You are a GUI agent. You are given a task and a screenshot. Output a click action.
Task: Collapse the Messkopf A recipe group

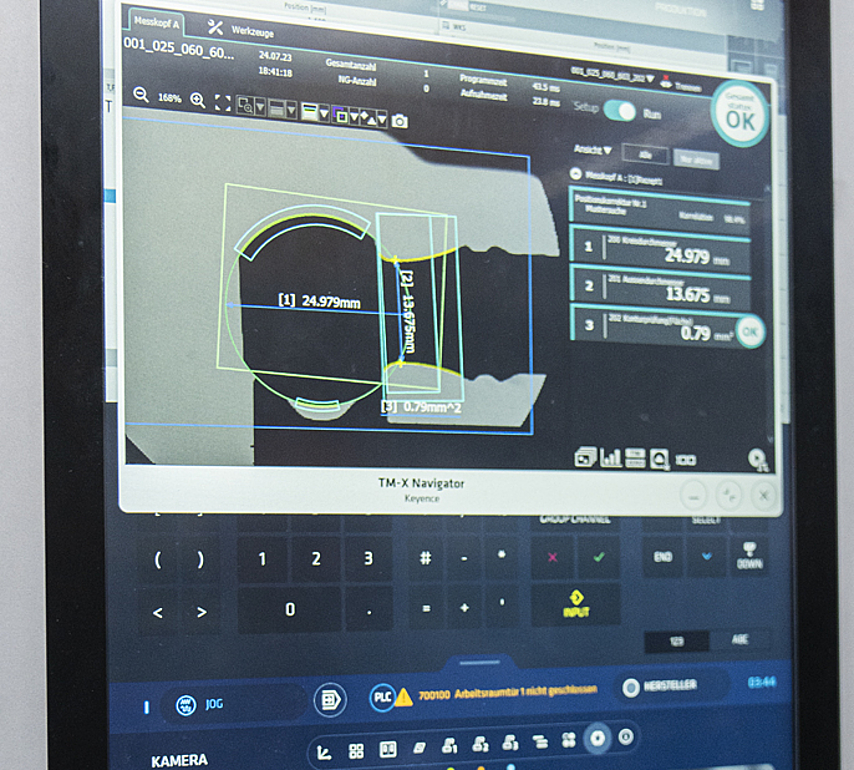[576, 174]
